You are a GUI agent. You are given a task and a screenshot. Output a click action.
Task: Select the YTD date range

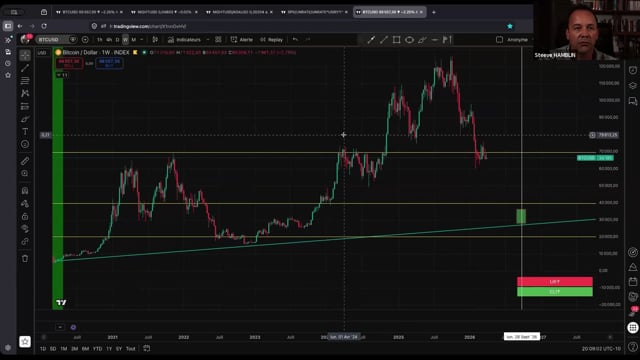point(97,349)
